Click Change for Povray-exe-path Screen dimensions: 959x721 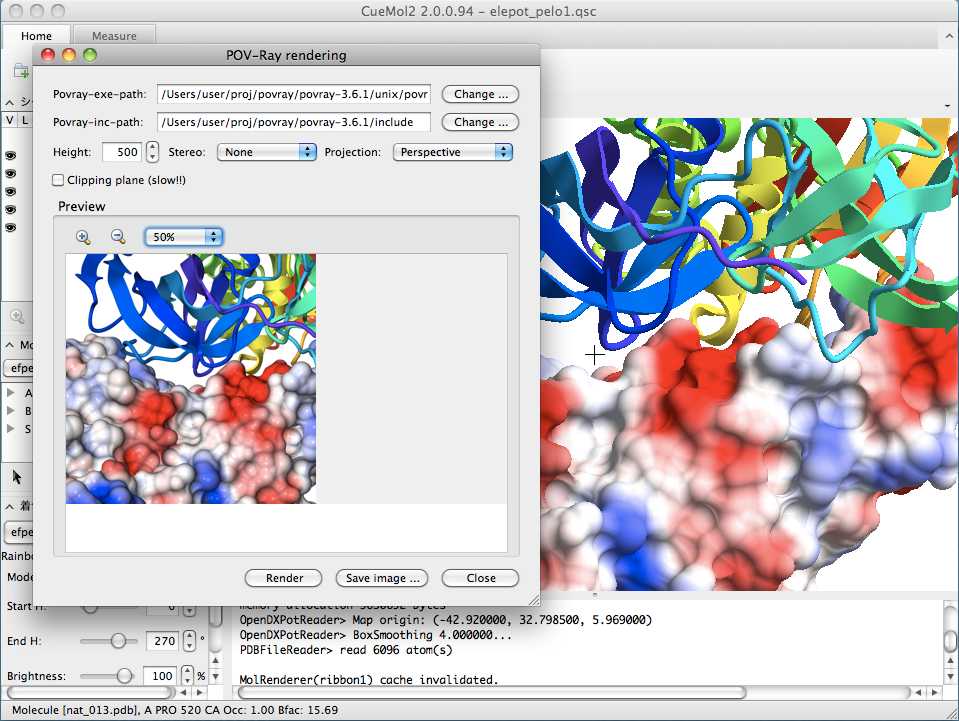point(480,94)
